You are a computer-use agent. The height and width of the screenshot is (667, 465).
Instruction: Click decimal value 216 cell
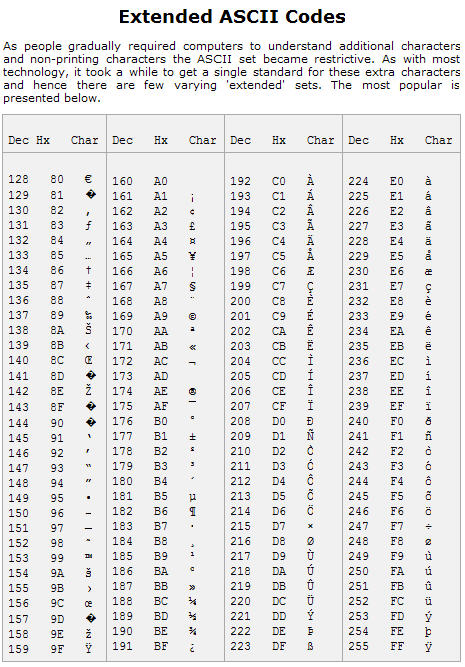coord(240,542)
